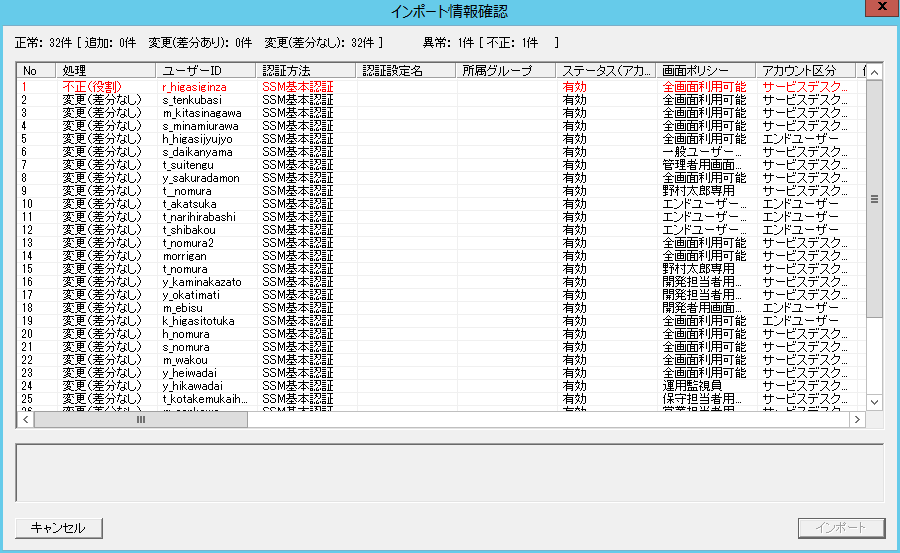Screen dimensions: 900x553
Task: Click SSM基本認証 in morrigan row
Action: [298, 256]
